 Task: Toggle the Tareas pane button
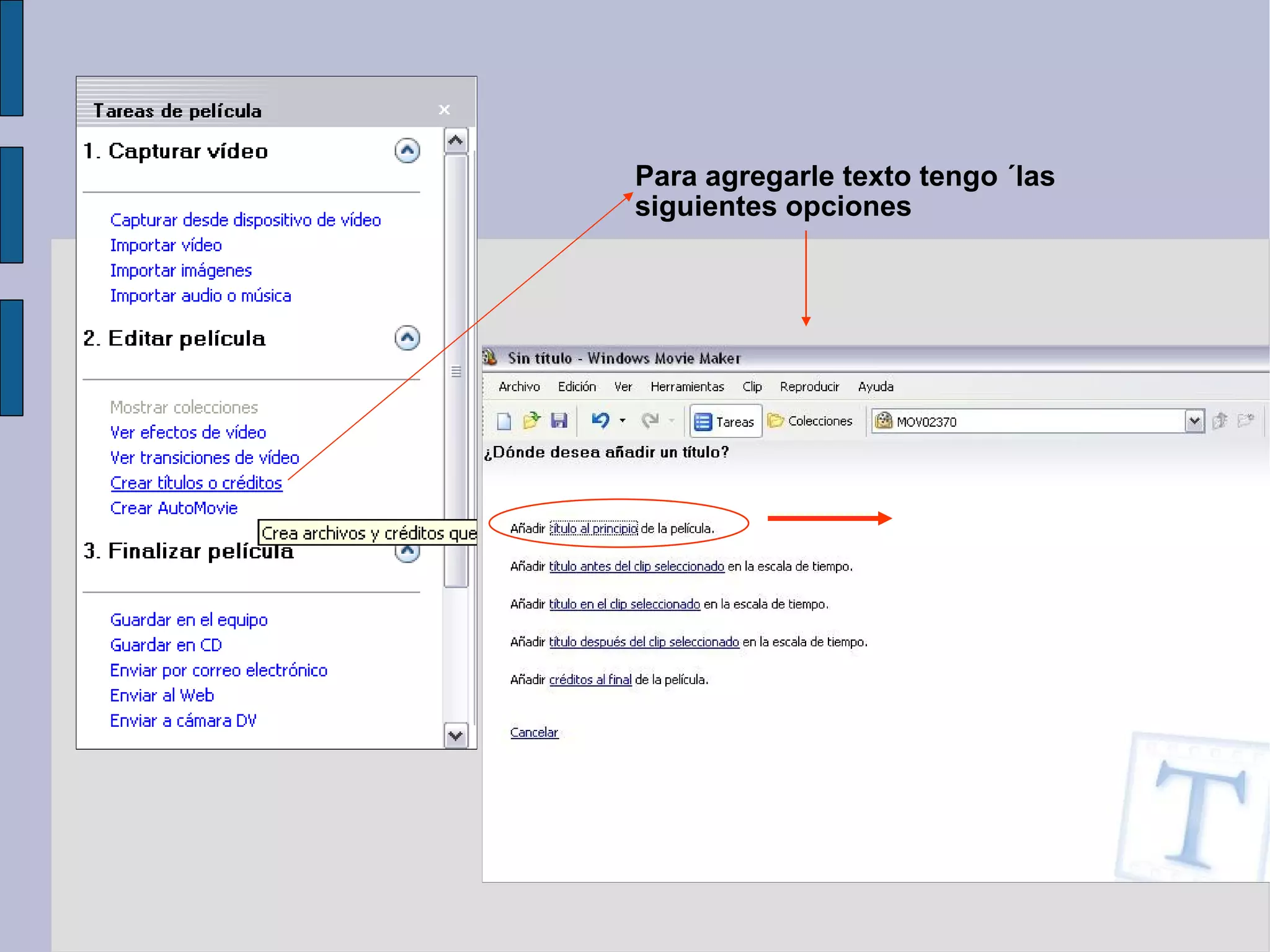click(x=726, y=422)
